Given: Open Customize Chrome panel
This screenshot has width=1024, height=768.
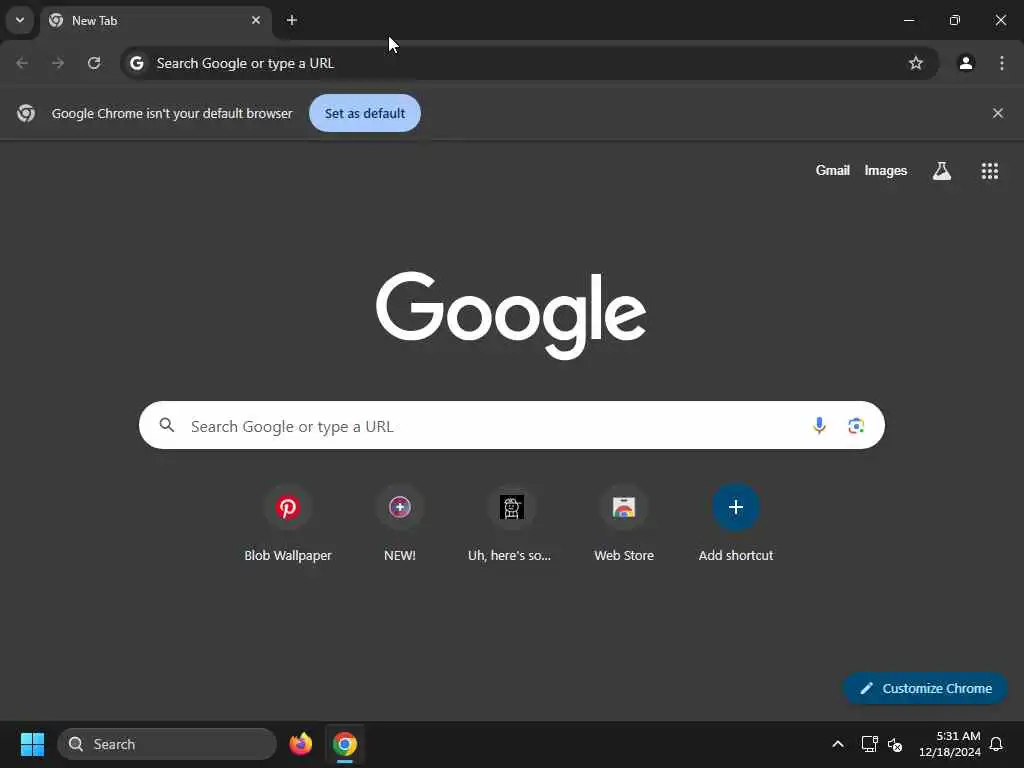Looking at the screenshot, I should 925,688.
